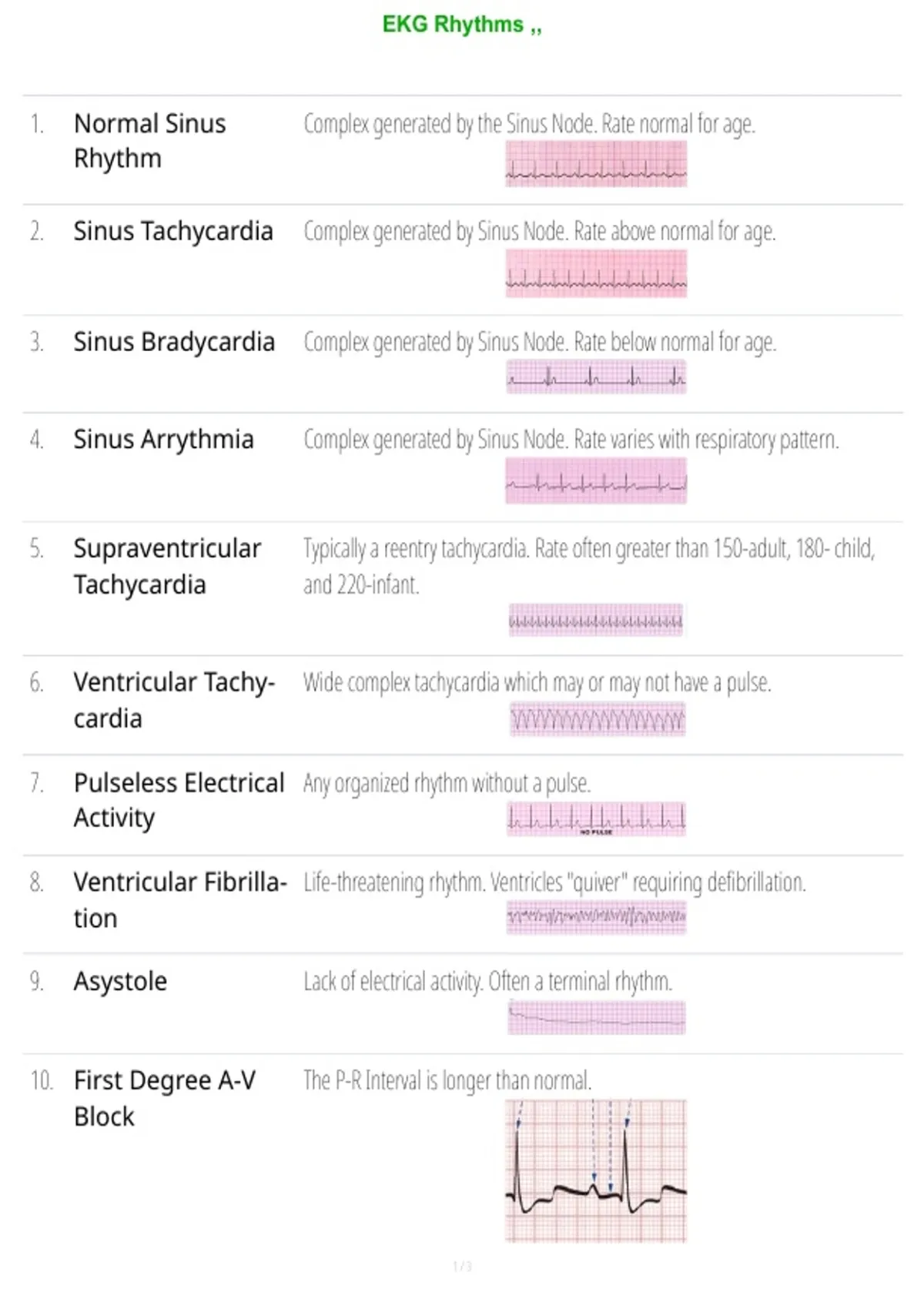
Task: Open the Sinus Bradycardia rhythm strip
Action: tap(596, 377)
